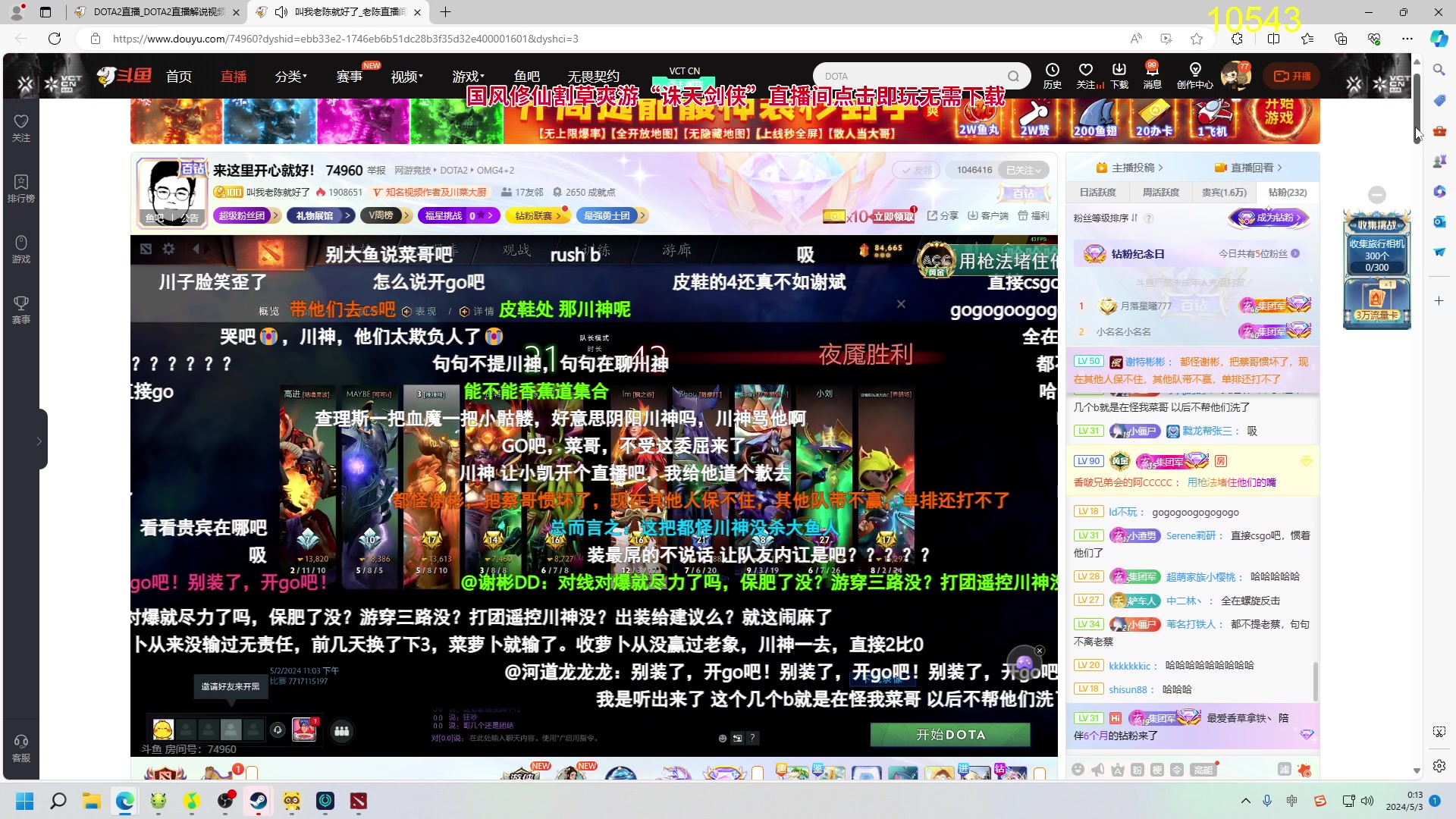
Task: Switch to 贵宾(1.6万) tab
Action: pos(1224,193)
